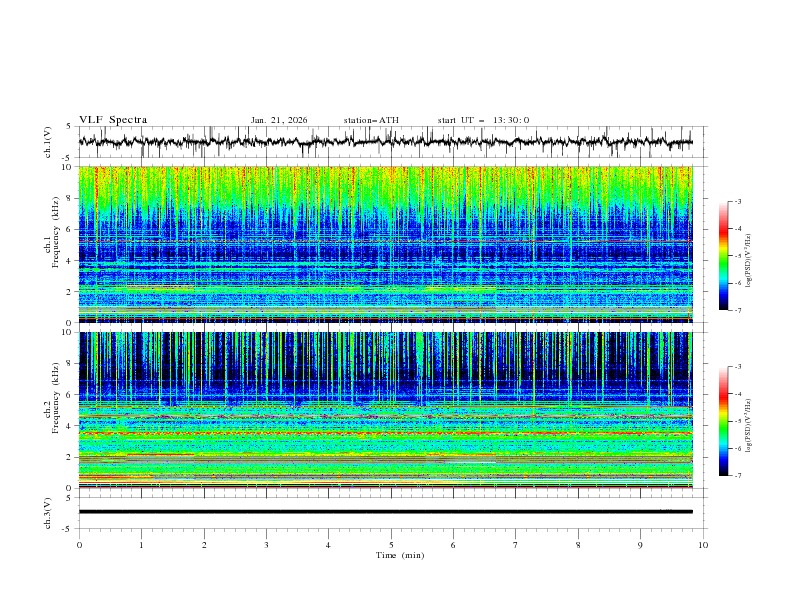This screenshot has width=792, height=612.
Task: Click the ch.1 spectrogram panel
Action: point(385,244)
